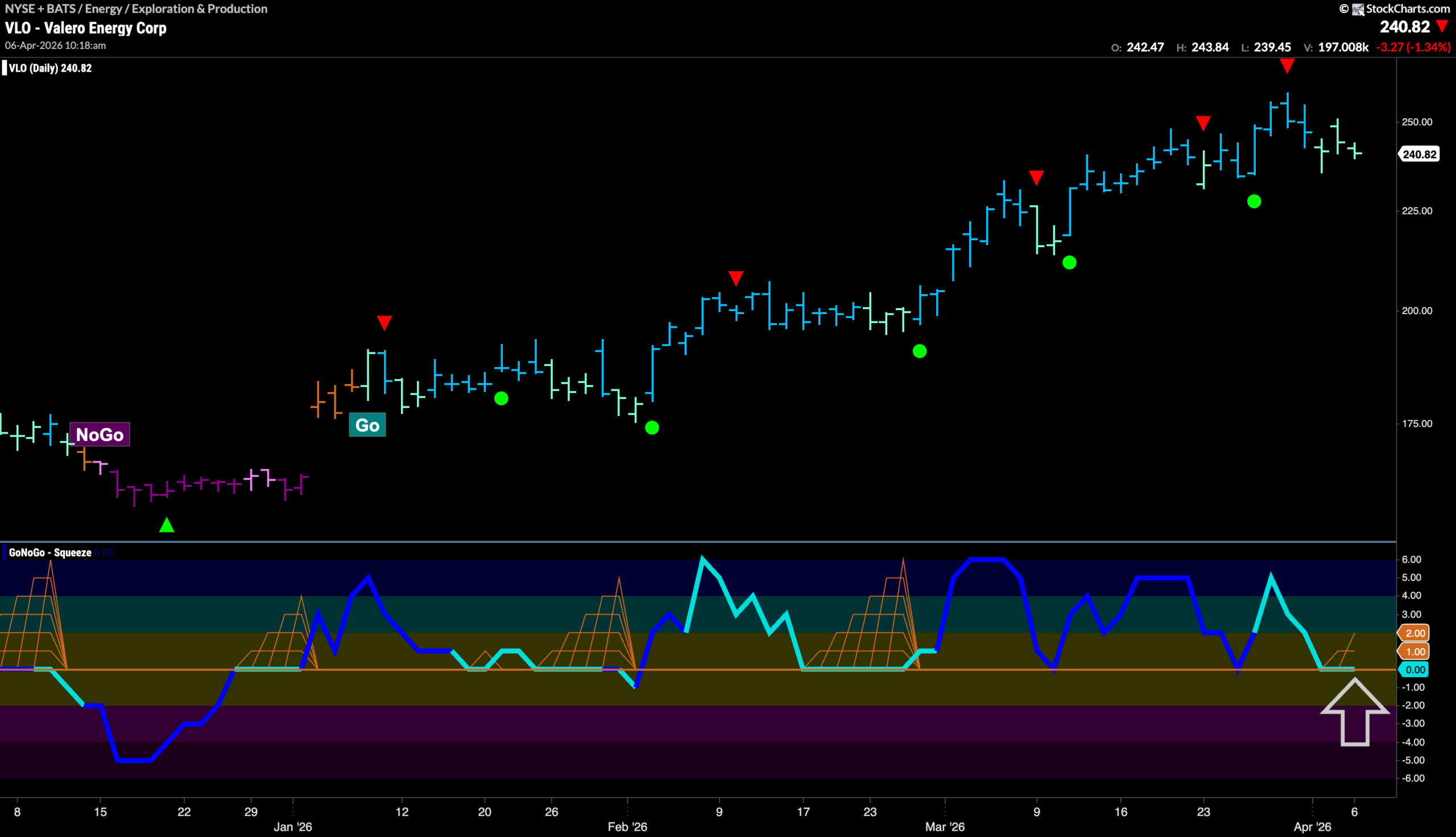
Task: Click the red down-triangle marker in early January
Action: tap(384, 323)
